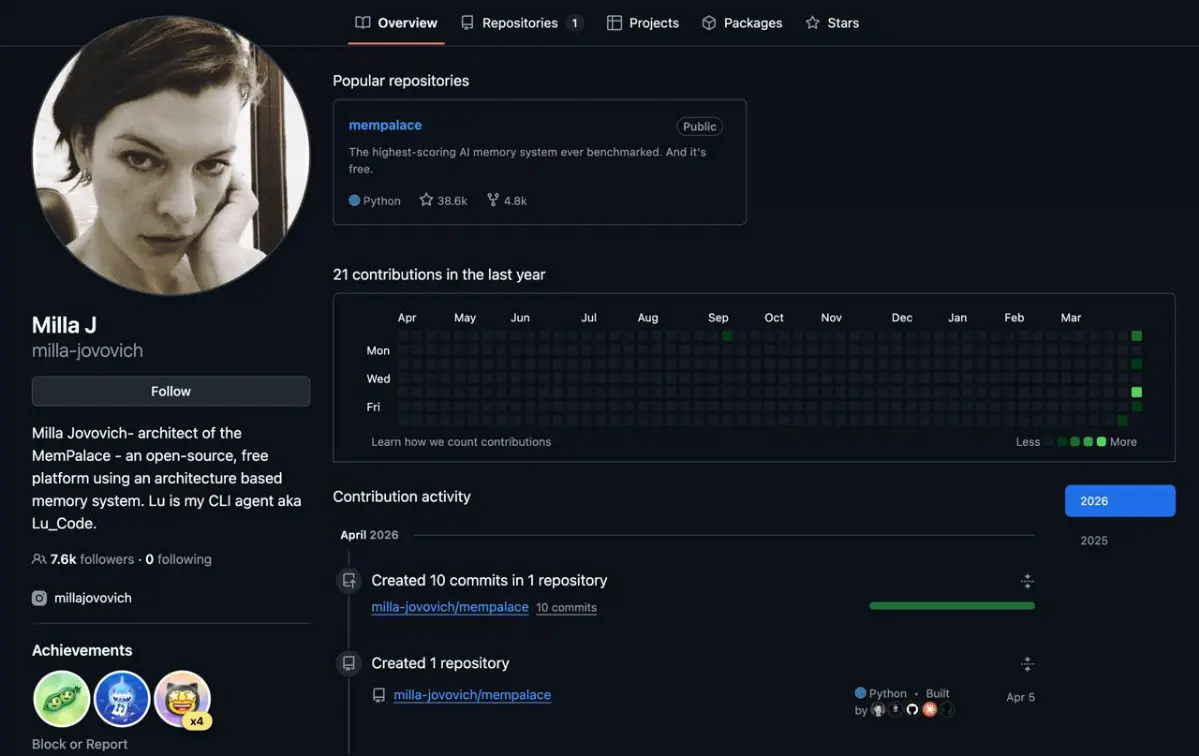The width and height of the screenshot is (1199, 756).
Task: Click the Milla J profile avatar
Action: click(x=171, y=156)
